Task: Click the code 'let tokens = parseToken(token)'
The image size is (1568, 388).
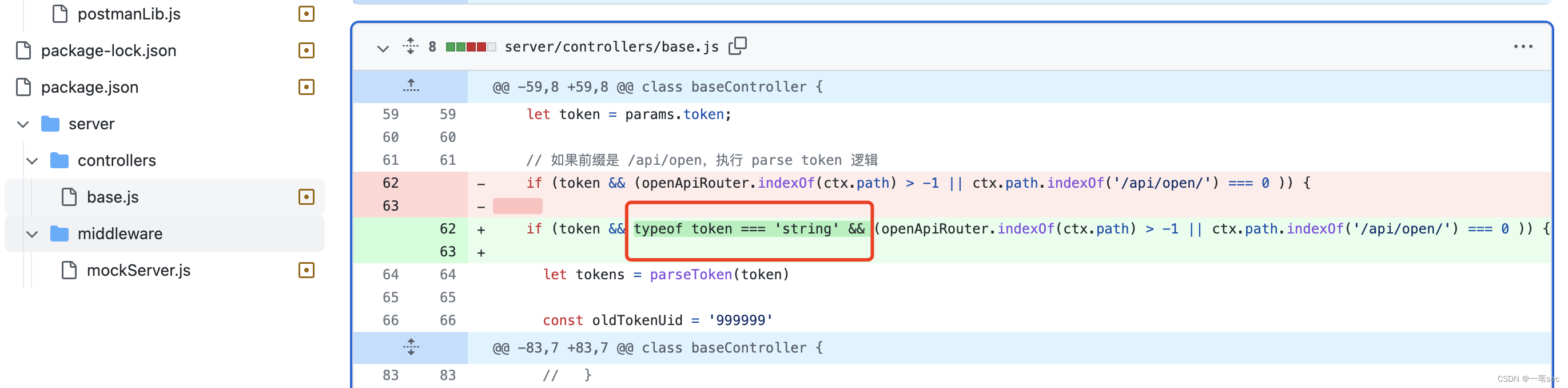Action: pos(666,274)
